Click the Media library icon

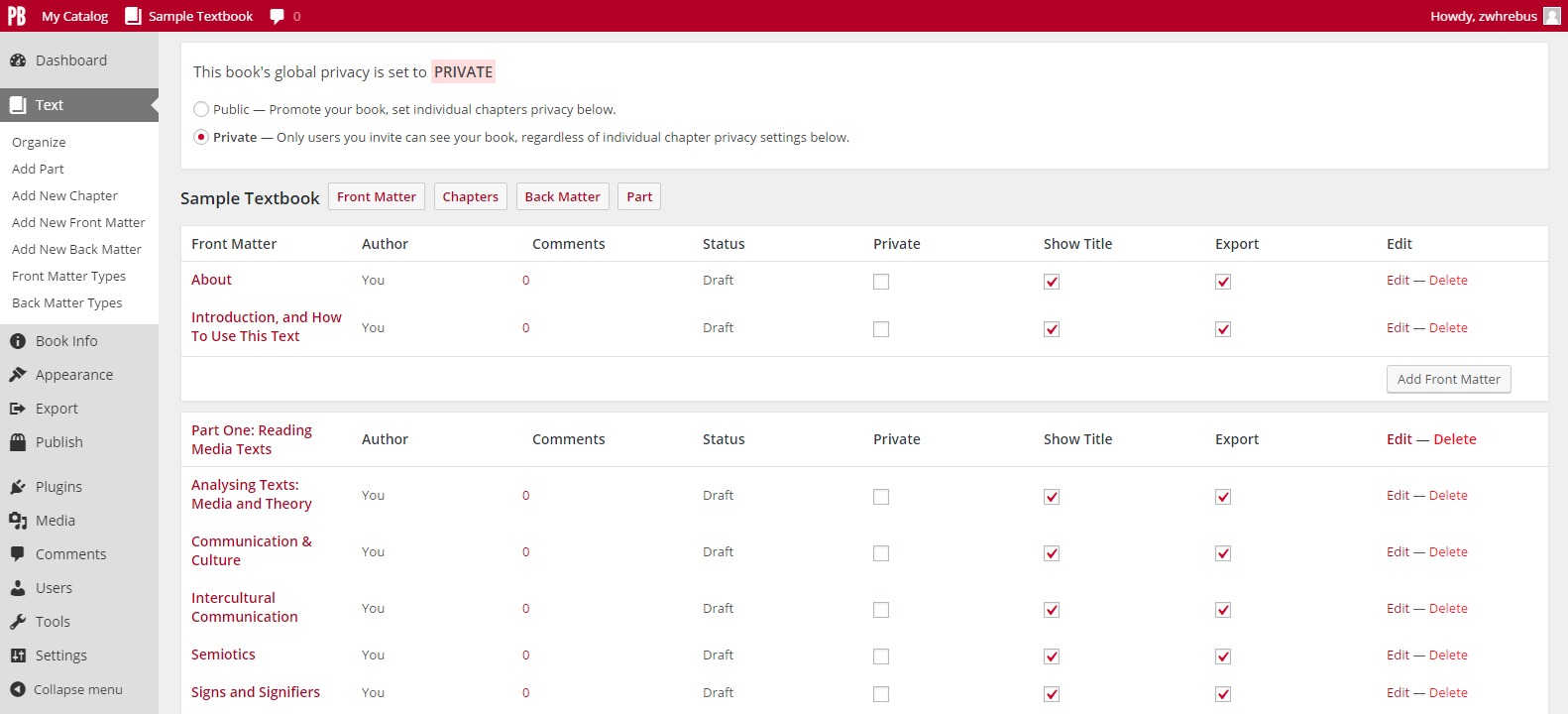click(18, 521)
